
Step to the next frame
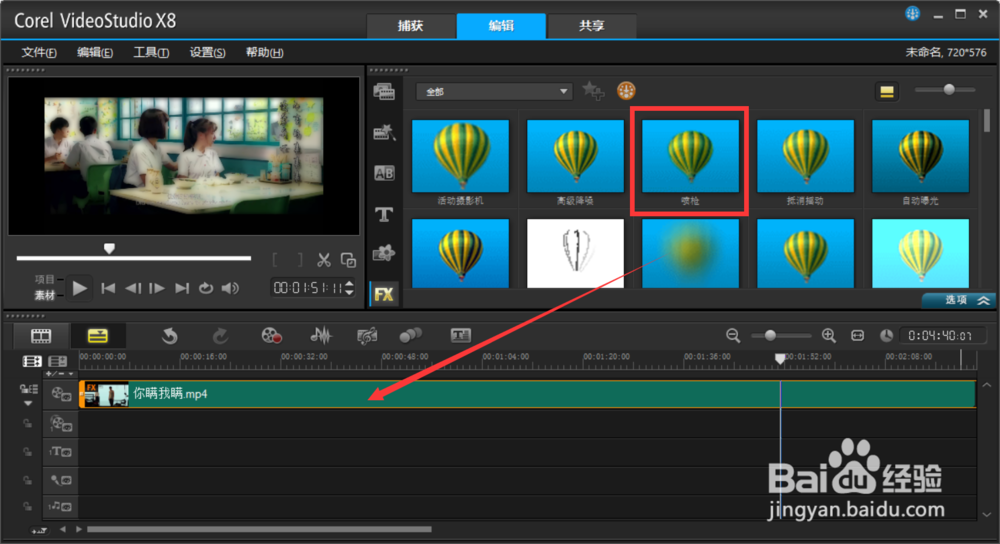click(157, 288)
